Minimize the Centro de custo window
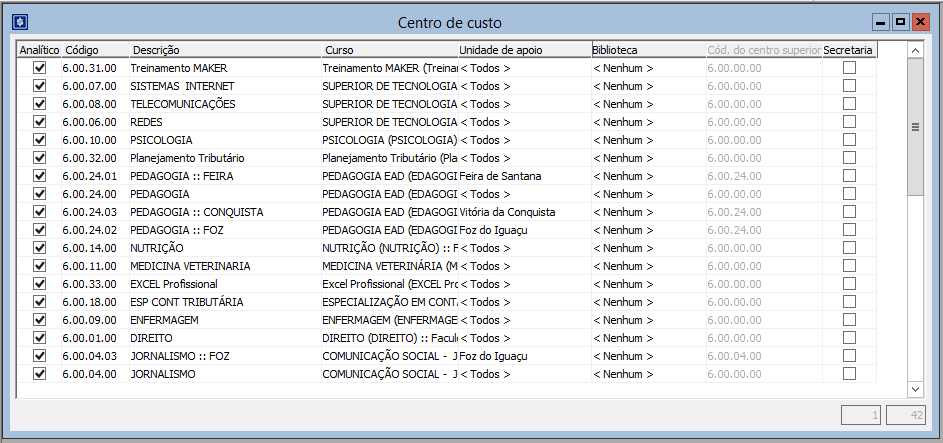 pyautogui.click(x=881, y=21)
